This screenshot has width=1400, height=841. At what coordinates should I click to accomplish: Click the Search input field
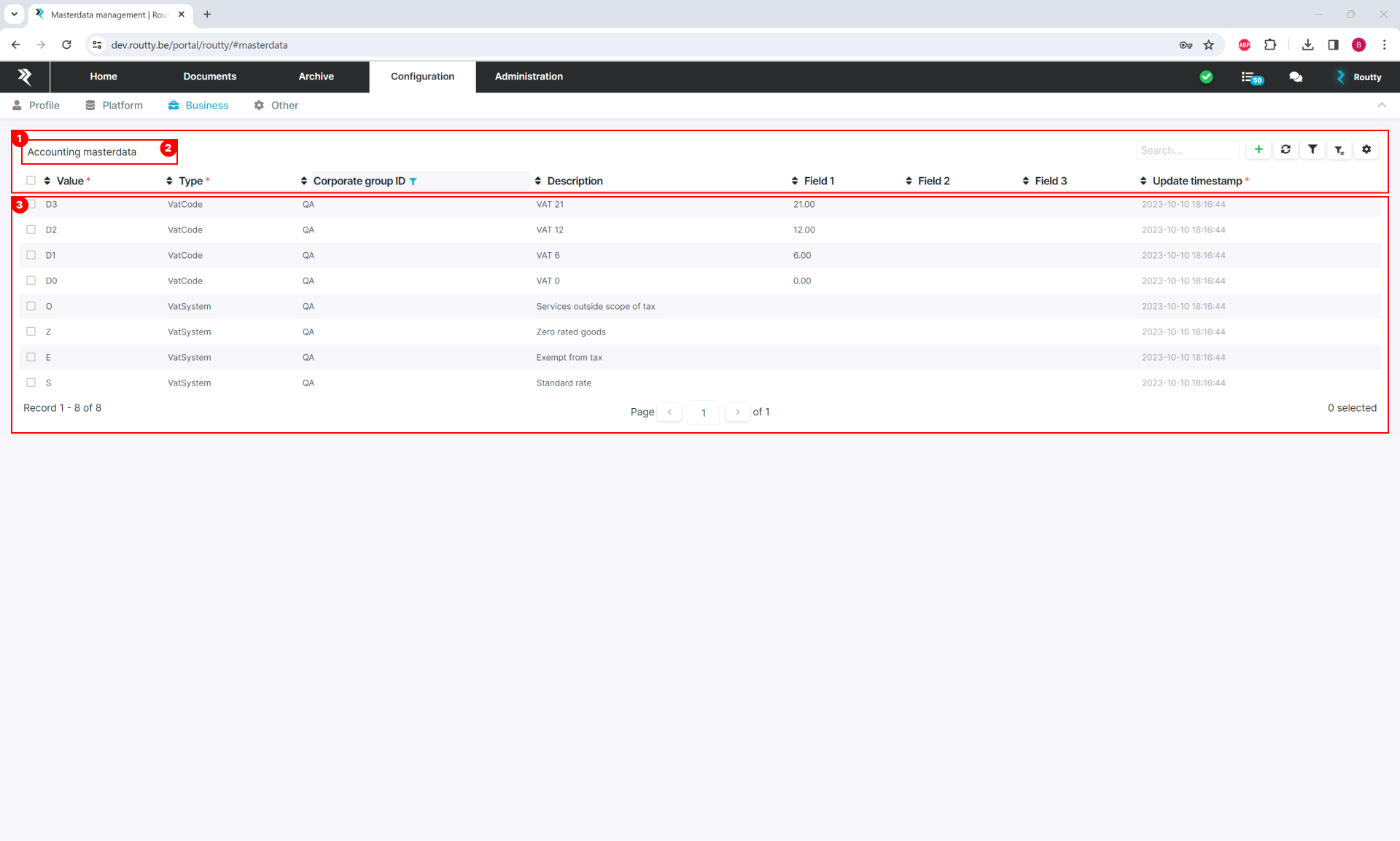pos(1185,150)
